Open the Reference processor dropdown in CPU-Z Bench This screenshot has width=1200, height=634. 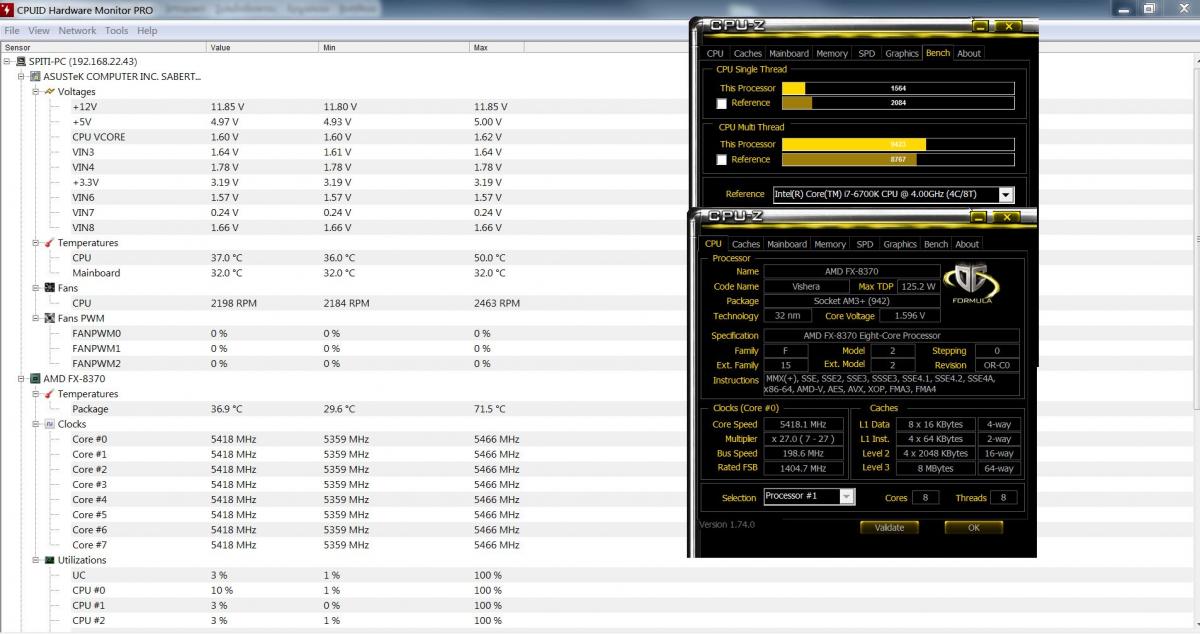click(1005, 195)
